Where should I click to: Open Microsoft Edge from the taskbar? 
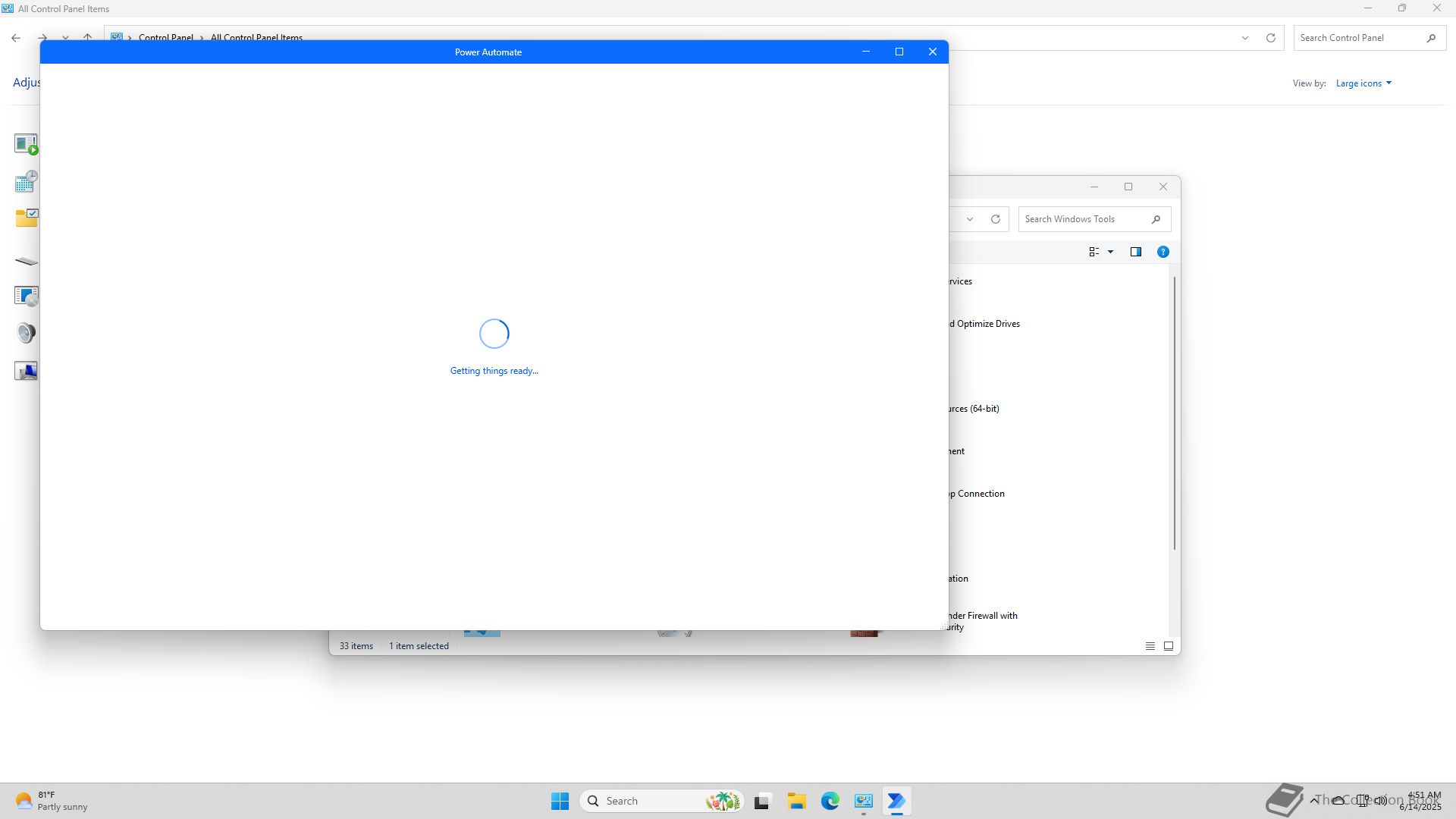(x=830, y=801)
